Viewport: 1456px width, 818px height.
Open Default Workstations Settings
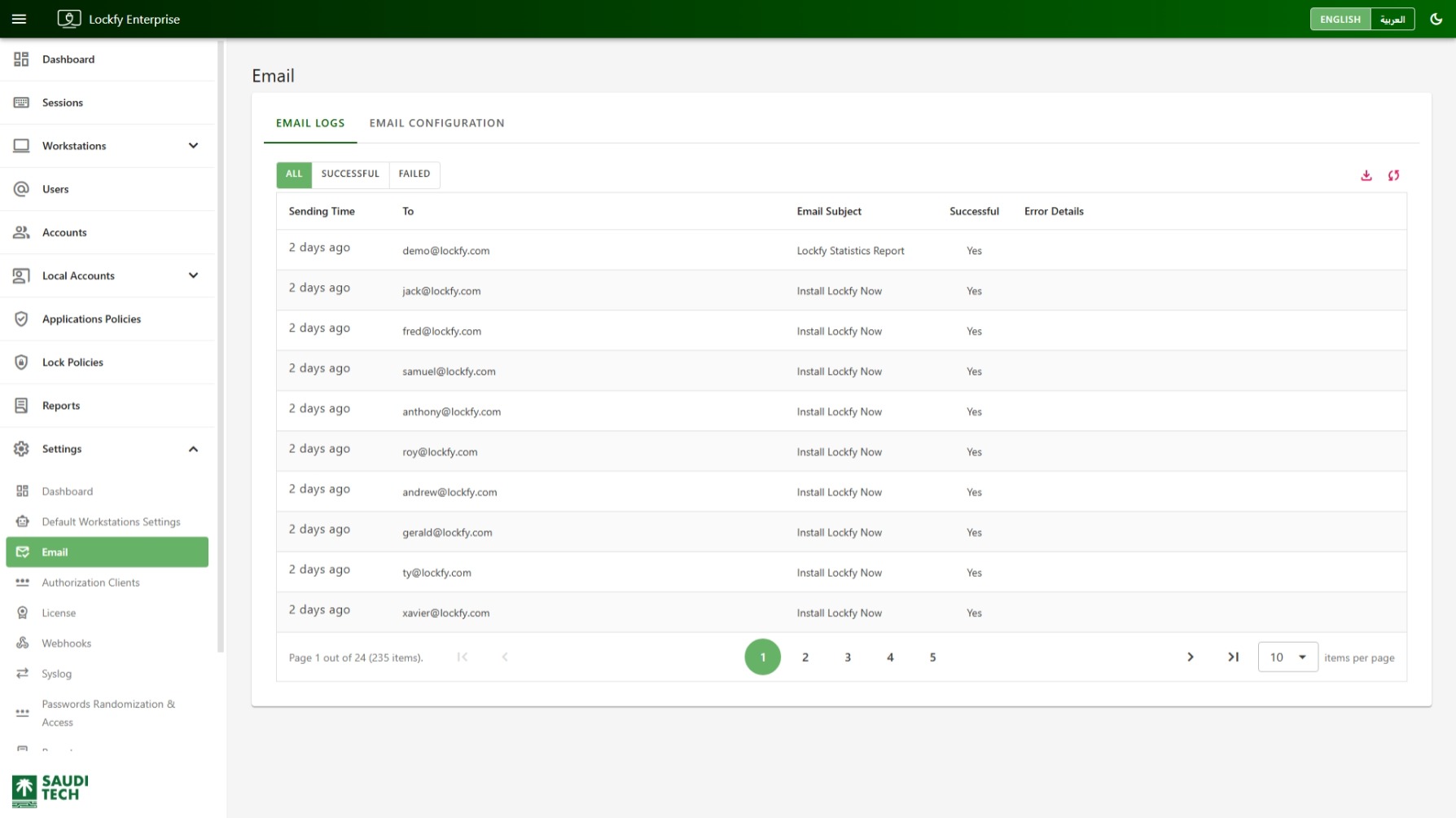point(107,521)
